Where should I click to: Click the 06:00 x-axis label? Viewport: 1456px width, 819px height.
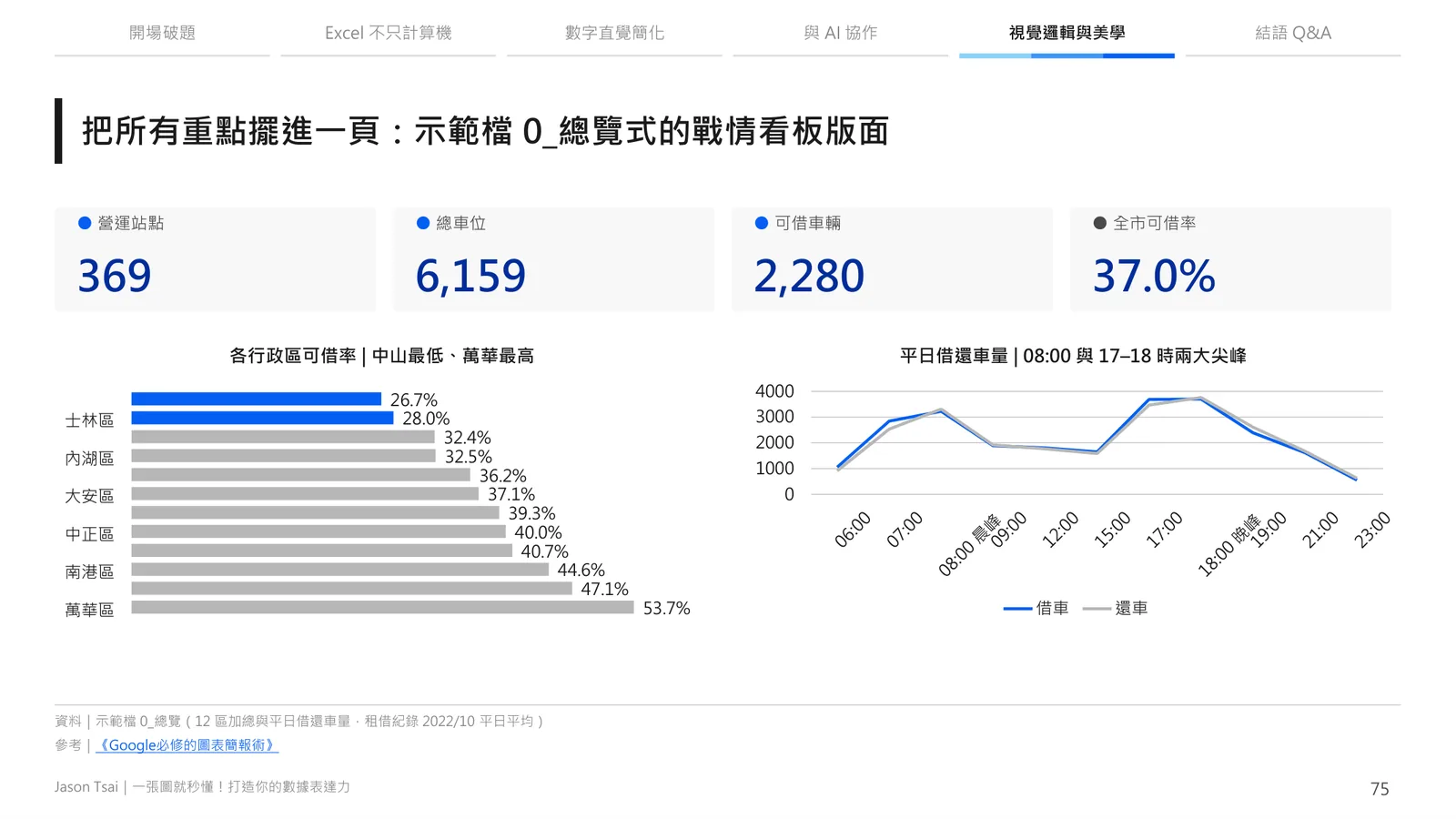pyautogui.click(x=853, y=530)
